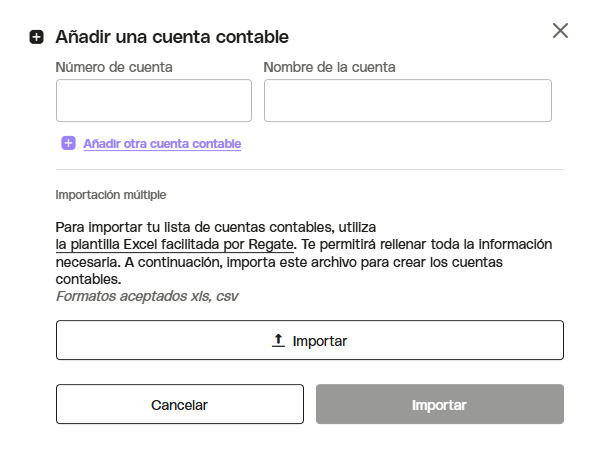Click the black plus icon beside the title

pos(36,37)
